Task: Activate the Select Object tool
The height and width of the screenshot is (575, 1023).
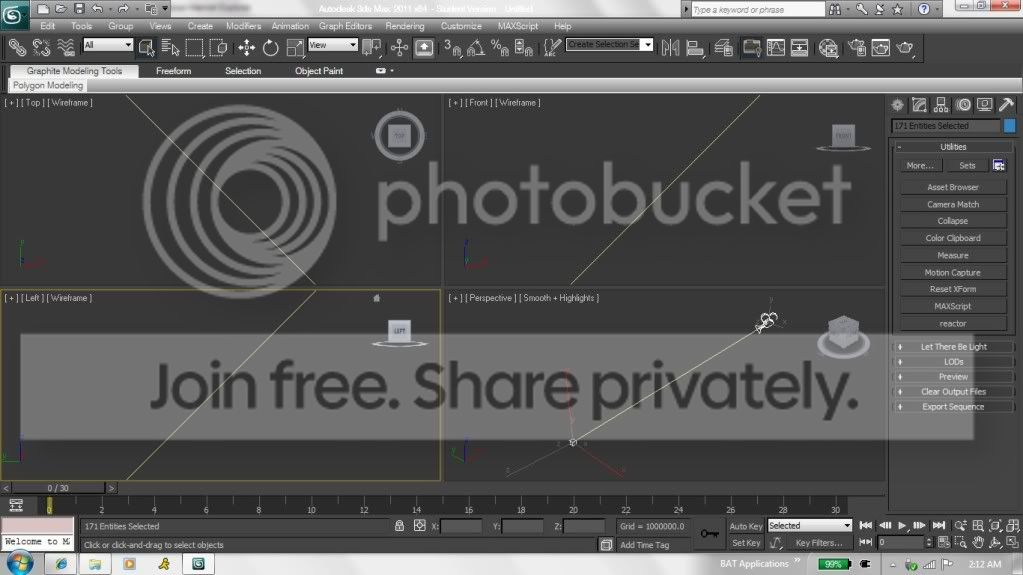Action: pyautogui.click(x=146, y=48)
